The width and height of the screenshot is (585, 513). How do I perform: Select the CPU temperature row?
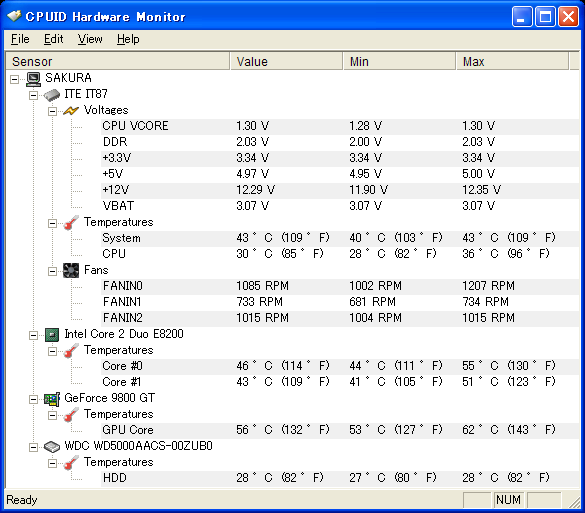340,254
